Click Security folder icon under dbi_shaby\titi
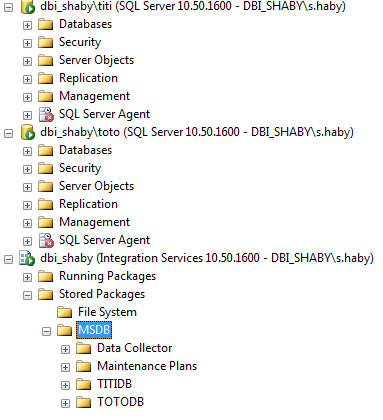383x420 pixels. click(46, 43)
